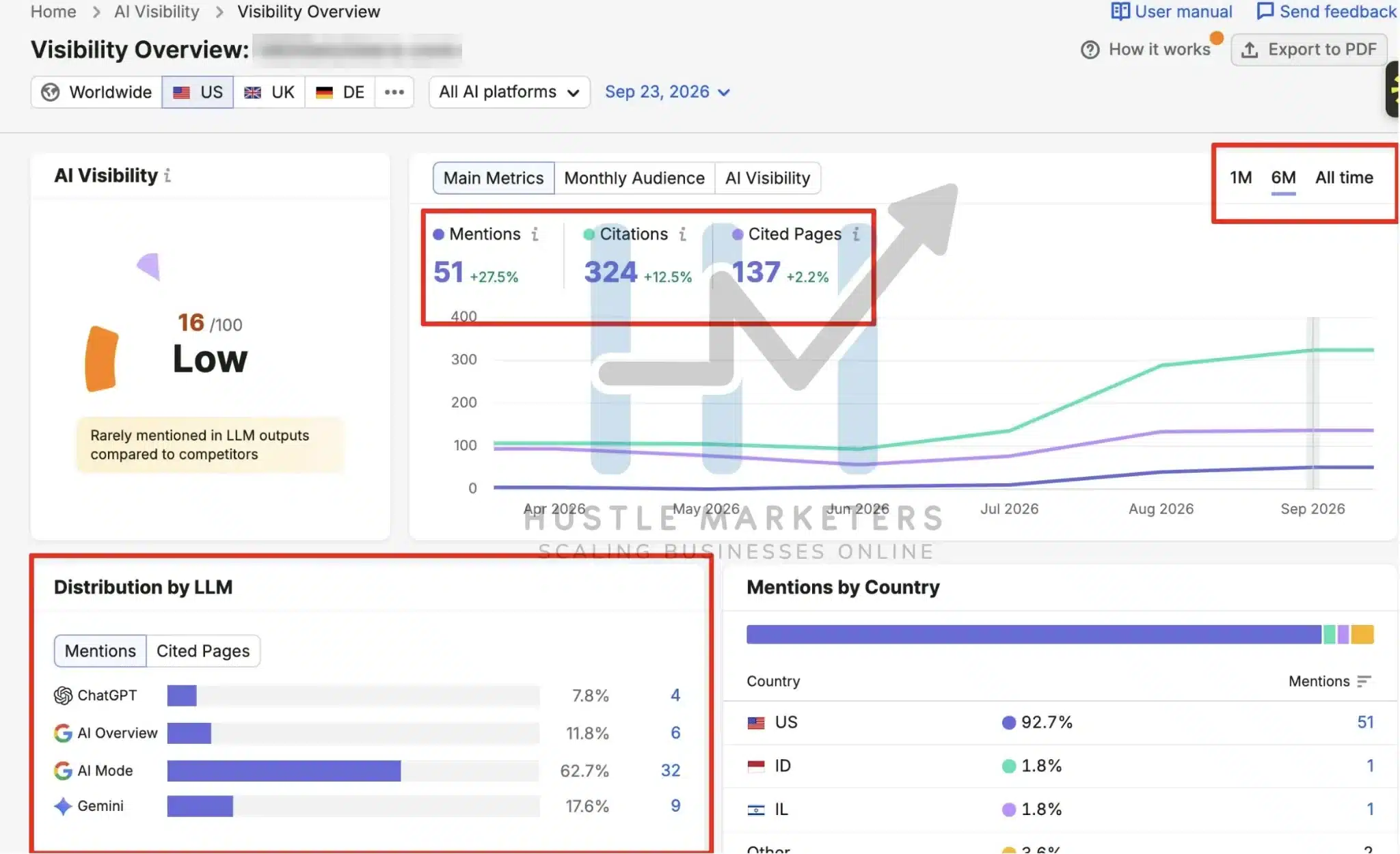
Task: Select UK region
Action: pos(269,92)
